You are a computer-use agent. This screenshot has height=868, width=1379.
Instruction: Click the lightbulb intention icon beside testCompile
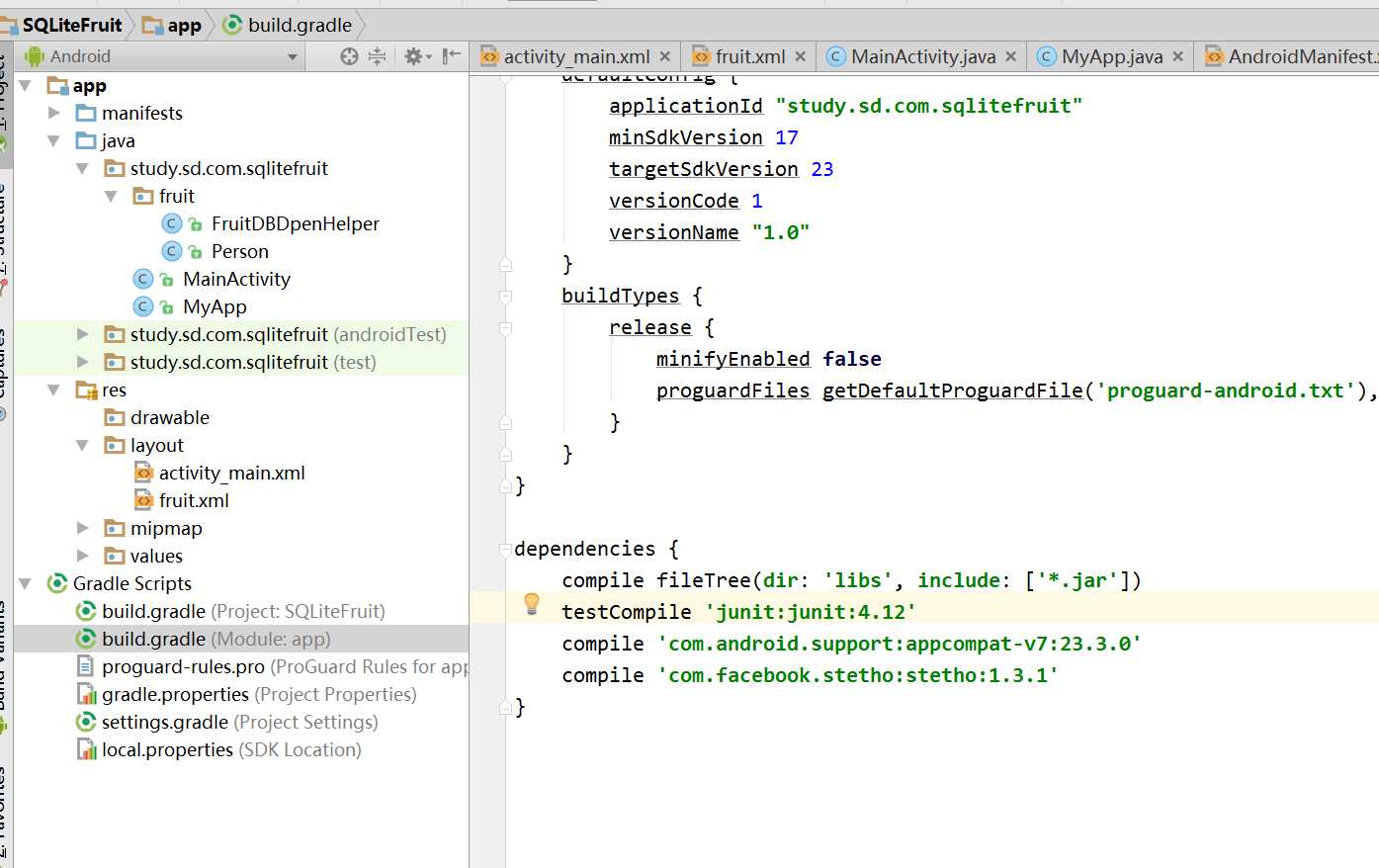532,604
